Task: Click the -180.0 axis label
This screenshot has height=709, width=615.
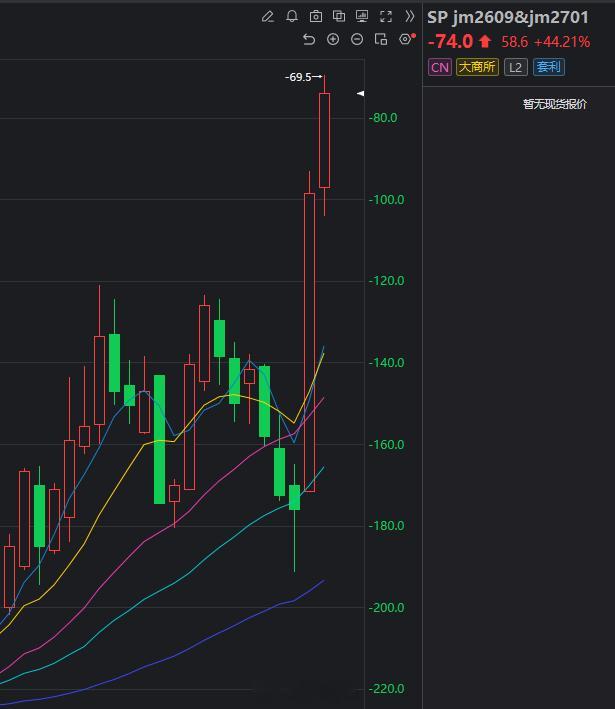Action: tap(386, 526)
